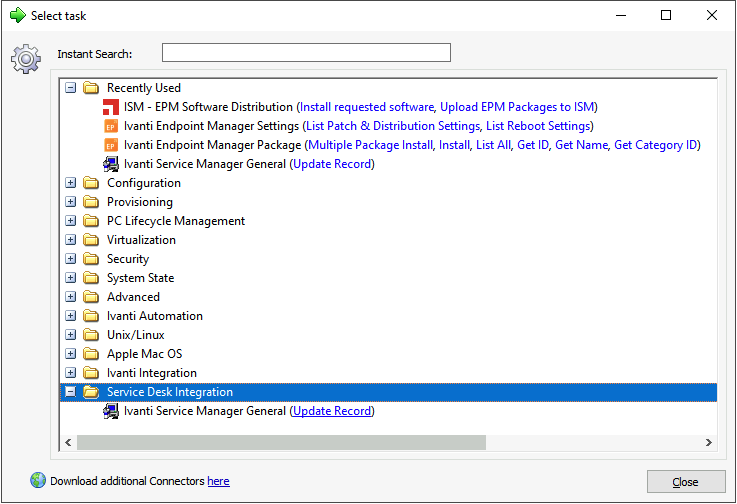Expand the Ivanti Integration node
The image size is (737, 504).
click(x=71, y=373)
